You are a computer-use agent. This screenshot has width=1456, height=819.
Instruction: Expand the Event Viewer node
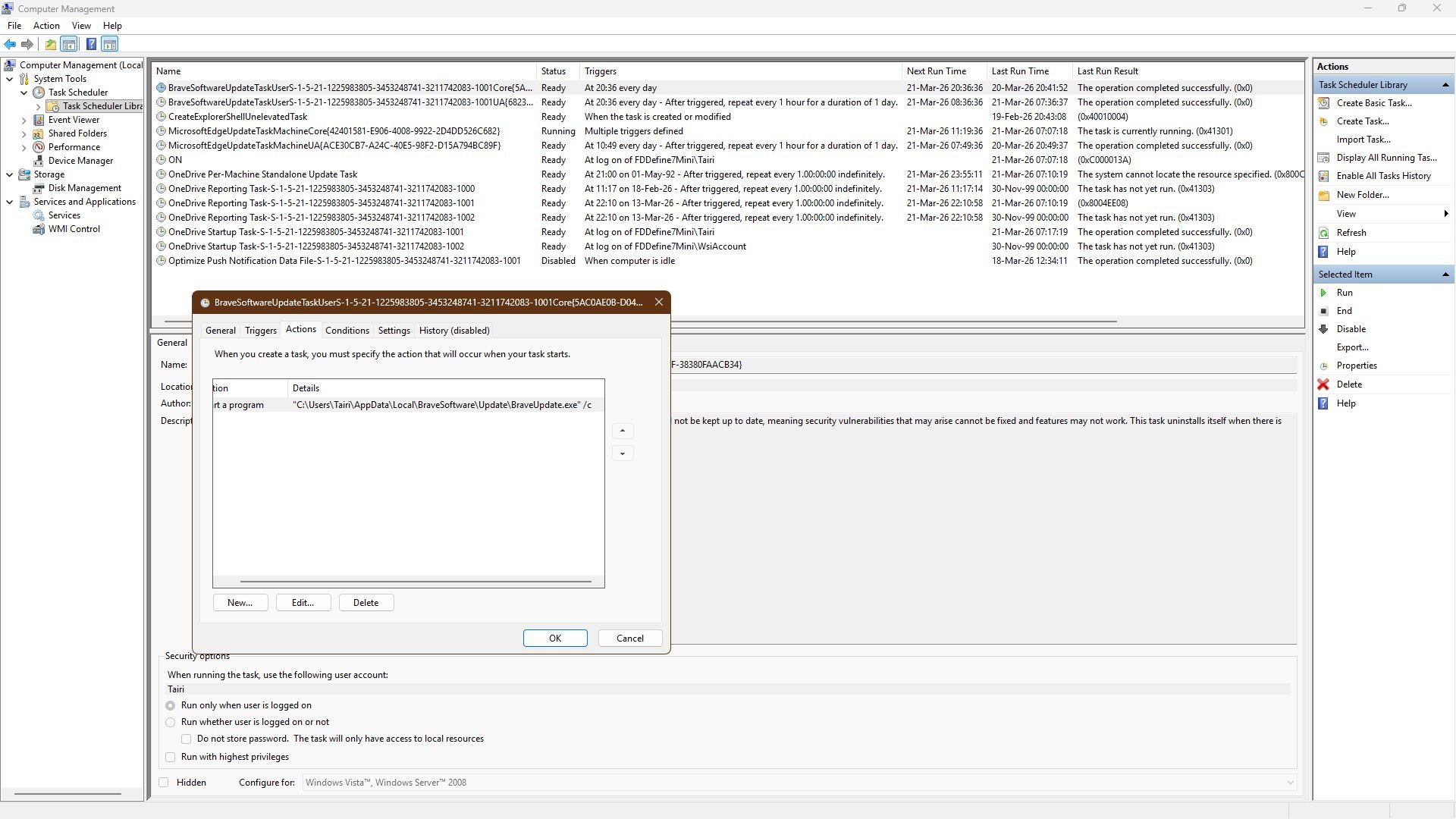click(24, 120)
